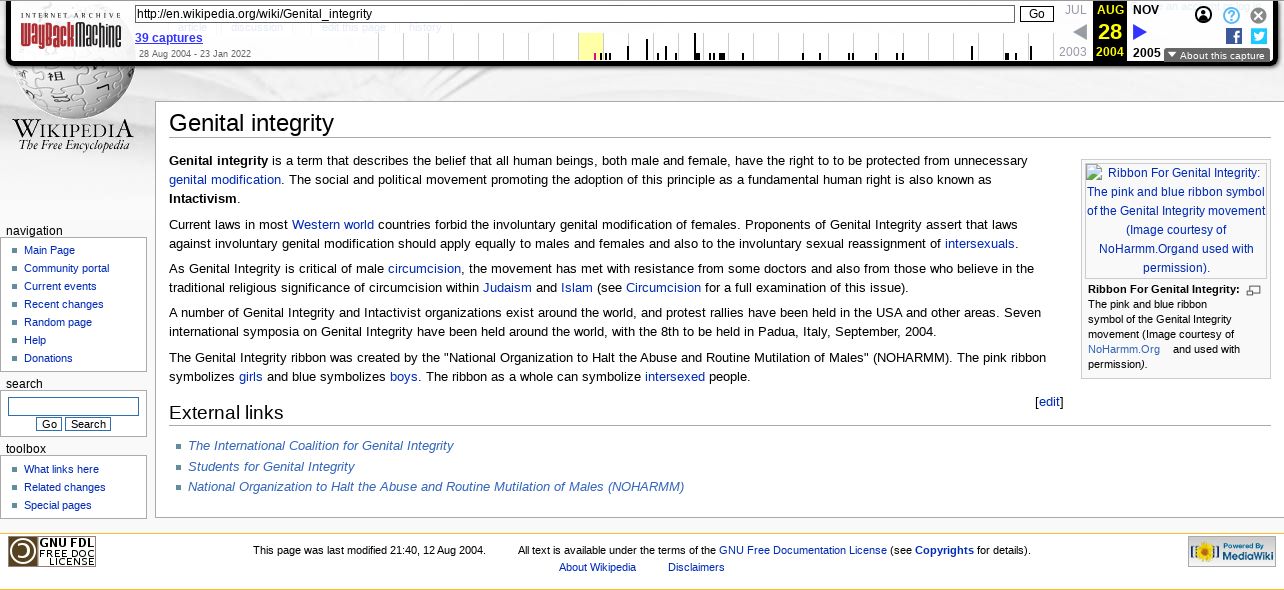Click the edit link for External links section
The width and height of the screenshot is (1284, 590).
(1049, 402)
